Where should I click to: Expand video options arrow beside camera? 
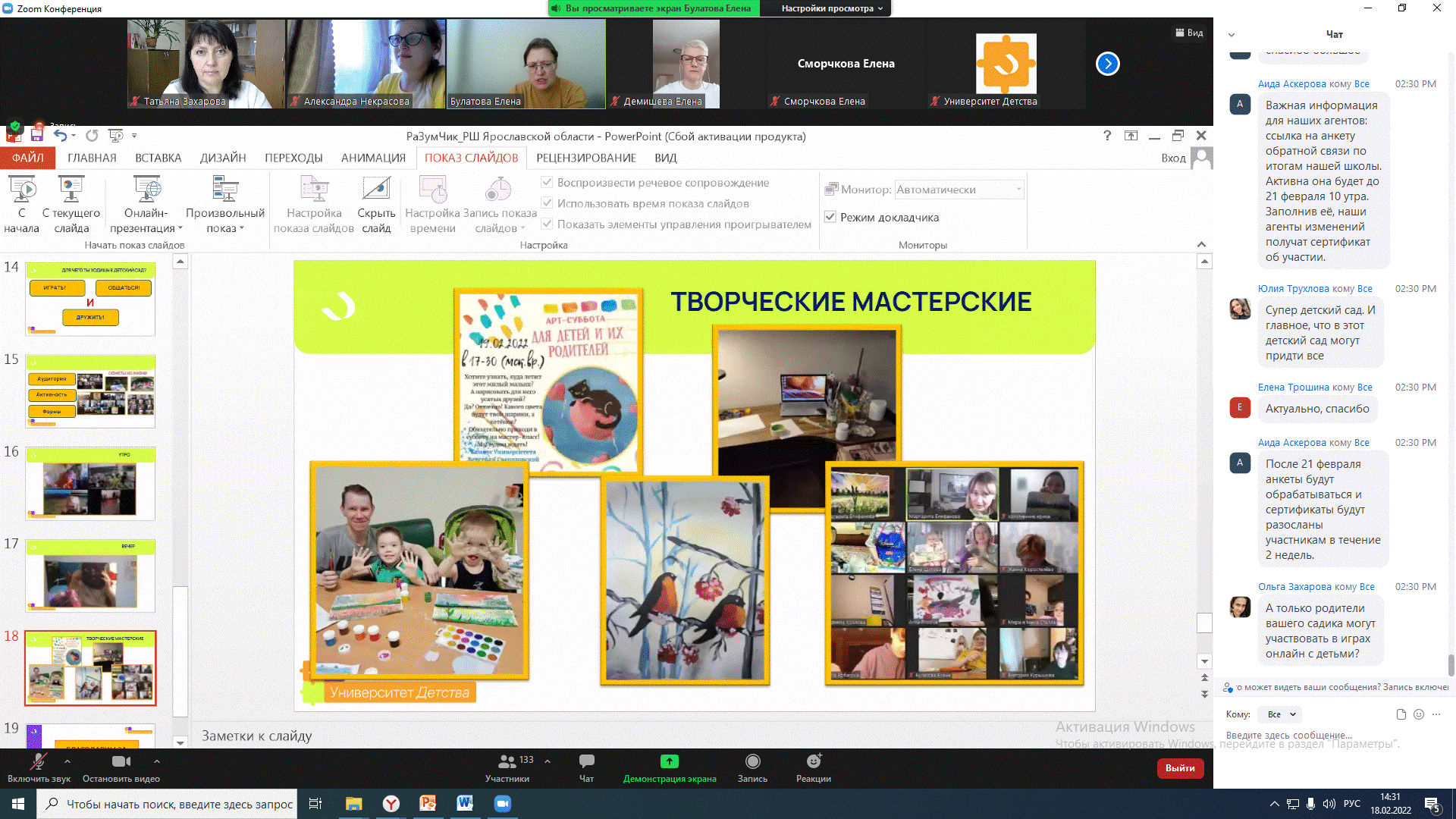click(x=156, y=761)
